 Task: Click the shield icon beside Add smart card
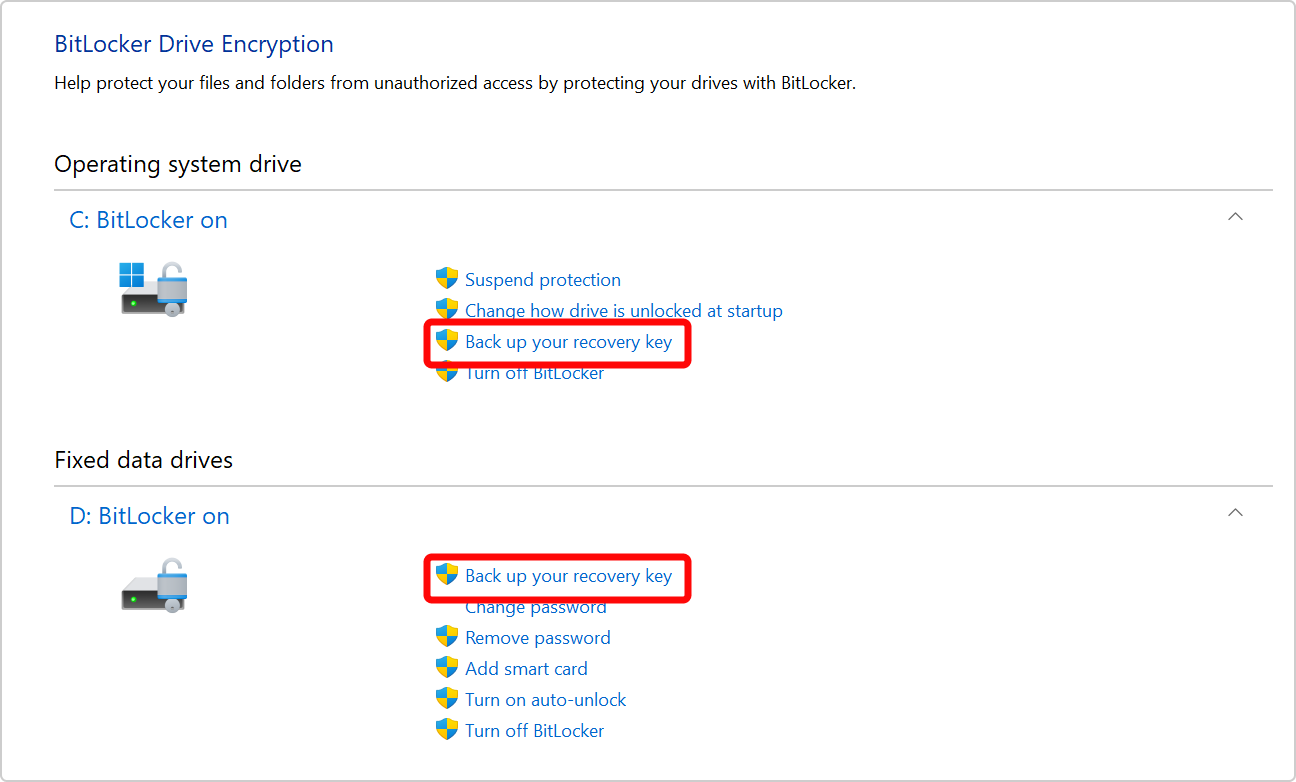pyautogui.click(x=447, y=668)
